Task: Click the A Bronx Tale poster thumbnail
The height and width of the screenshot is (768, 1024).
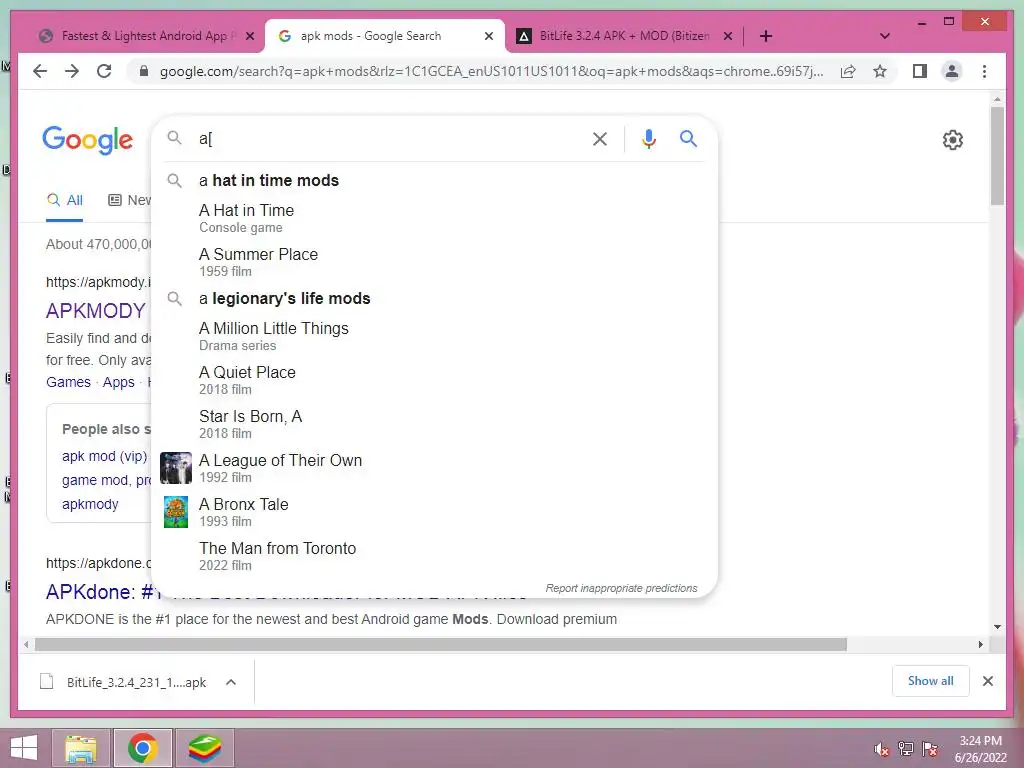Action: click(x=176, y=512)
